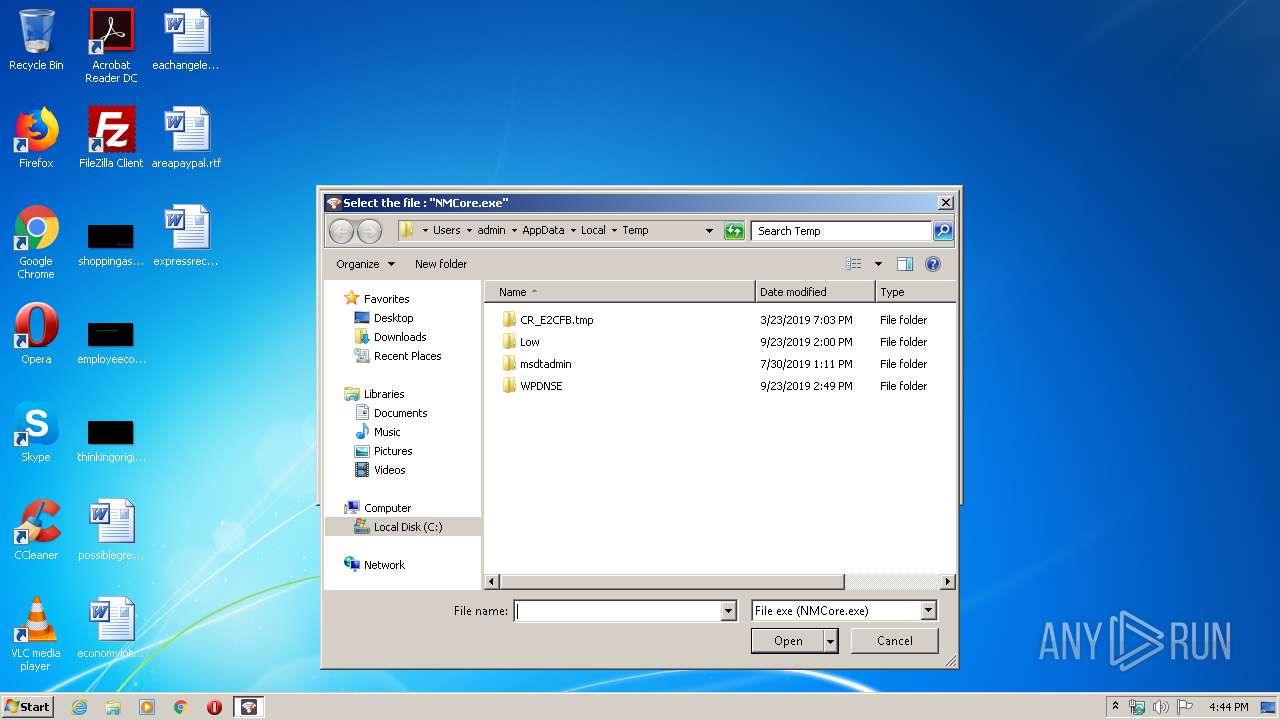Image resolution: width=1280 pixels, height=720 pixels.
Task: Click the File name input field
Action: (618, 611)
